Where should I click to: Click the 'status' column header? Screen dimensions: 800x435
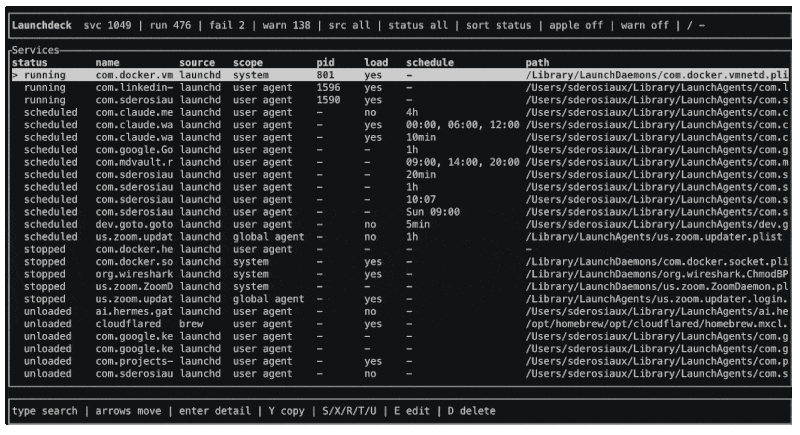tap(30, 62)
